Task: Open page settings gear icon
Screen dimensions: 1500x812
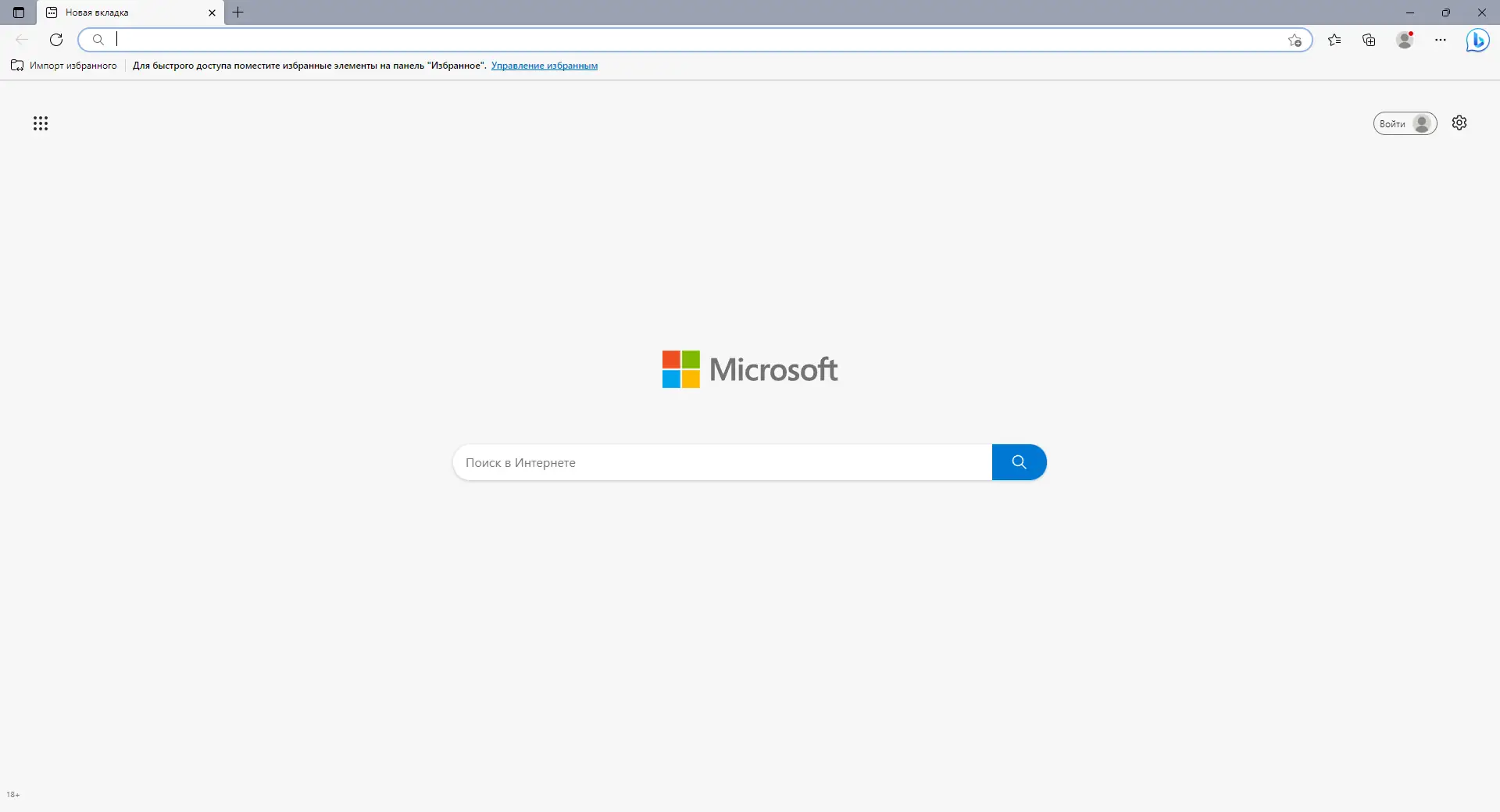Action: click(1459, 123)
